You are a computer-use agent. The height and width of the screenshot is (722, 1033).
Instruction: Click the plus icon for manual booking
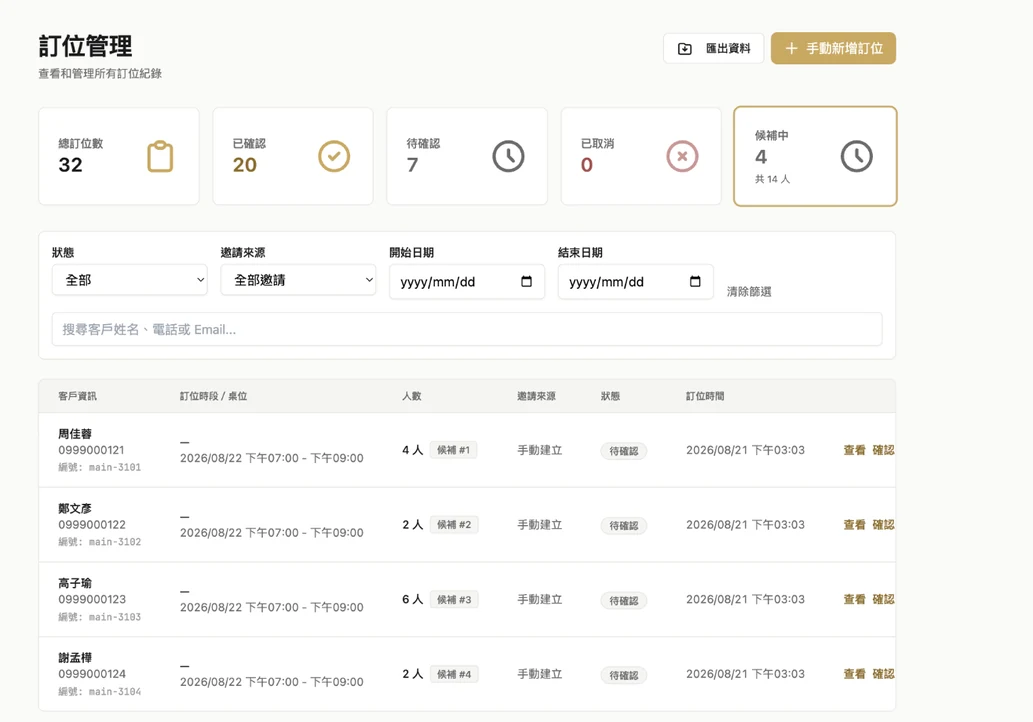[x=791, y=49]
